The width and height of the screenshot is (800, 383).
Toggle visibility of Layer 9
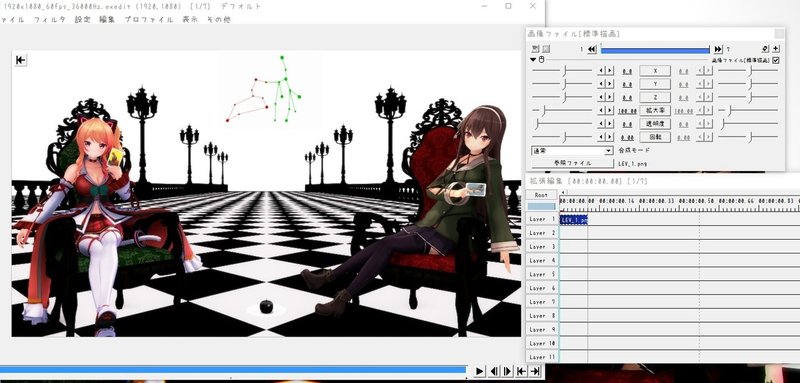tap(542, 329)
